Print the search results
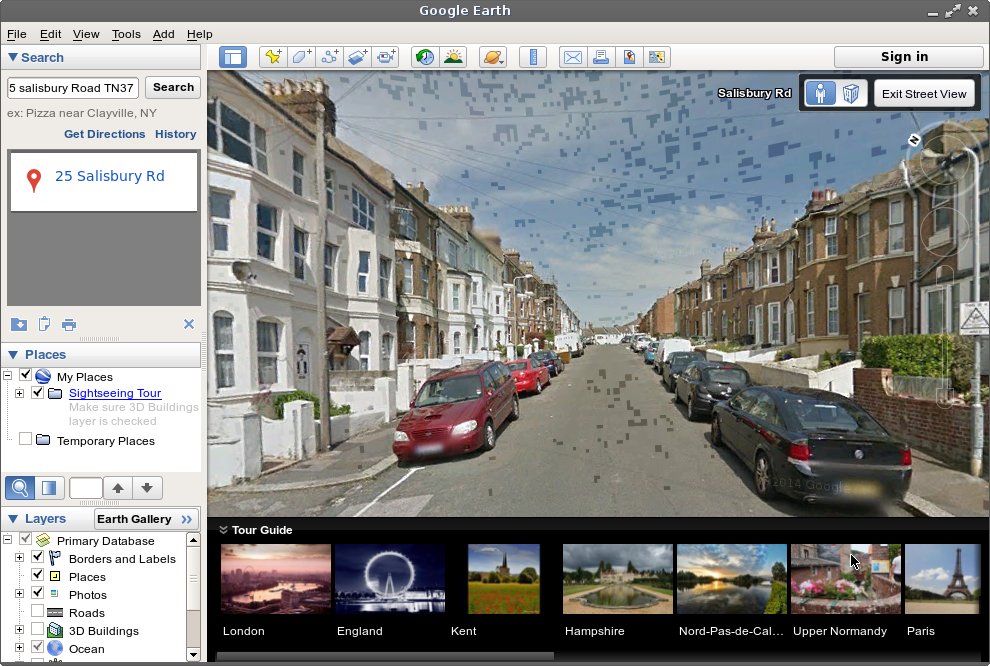 (x=69, y=324)
